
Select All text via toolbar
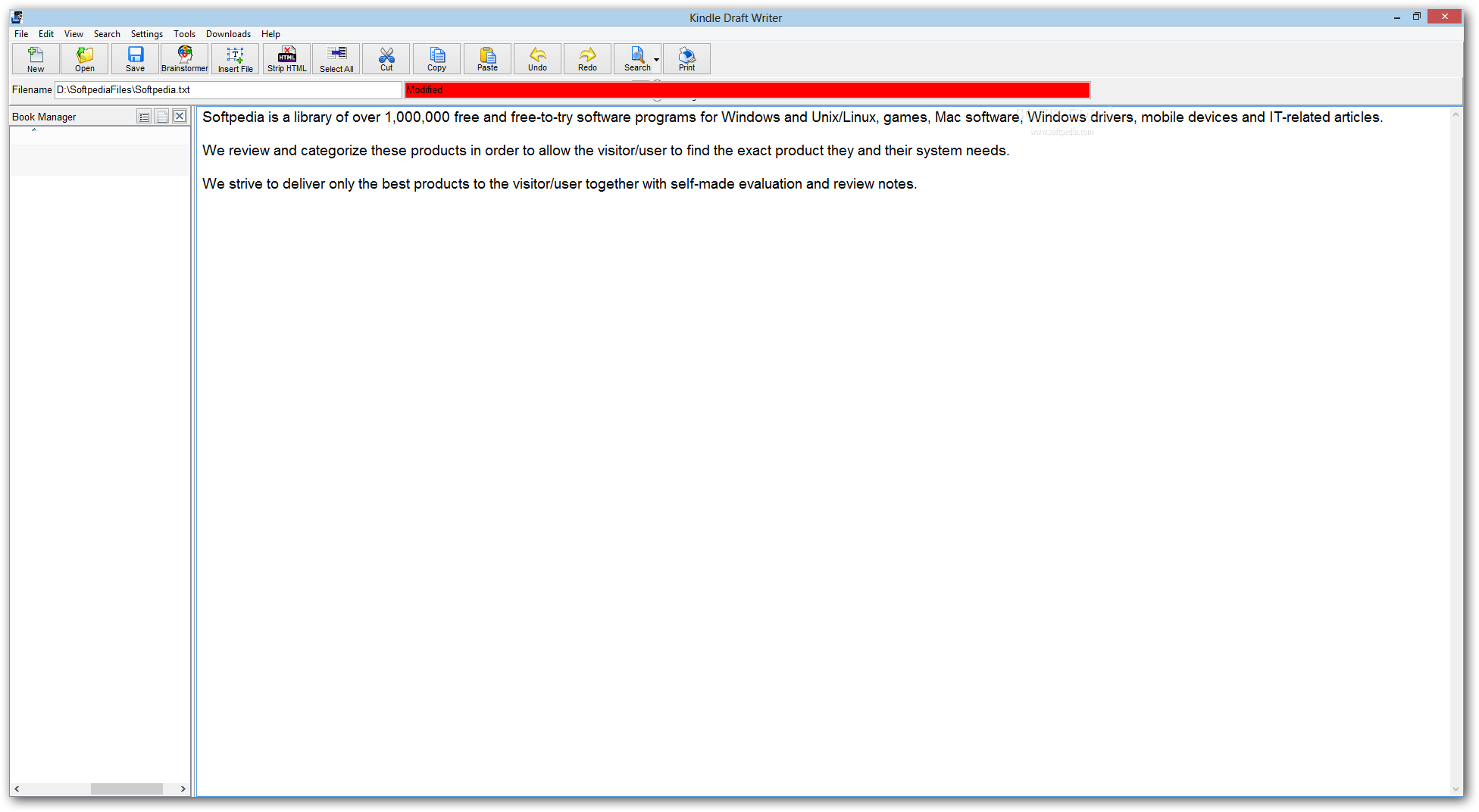click(336, 59)
